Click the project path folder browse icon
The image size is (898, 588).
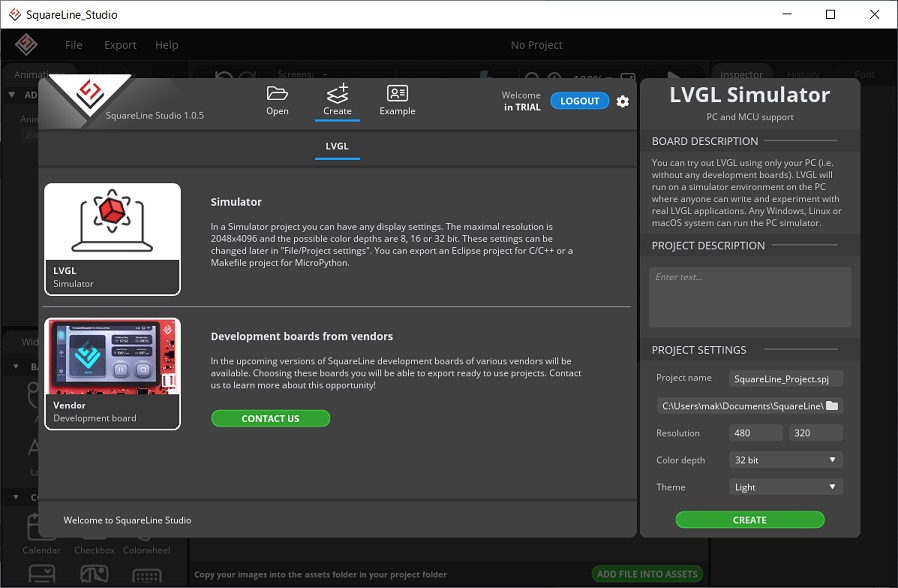[831, 406]
